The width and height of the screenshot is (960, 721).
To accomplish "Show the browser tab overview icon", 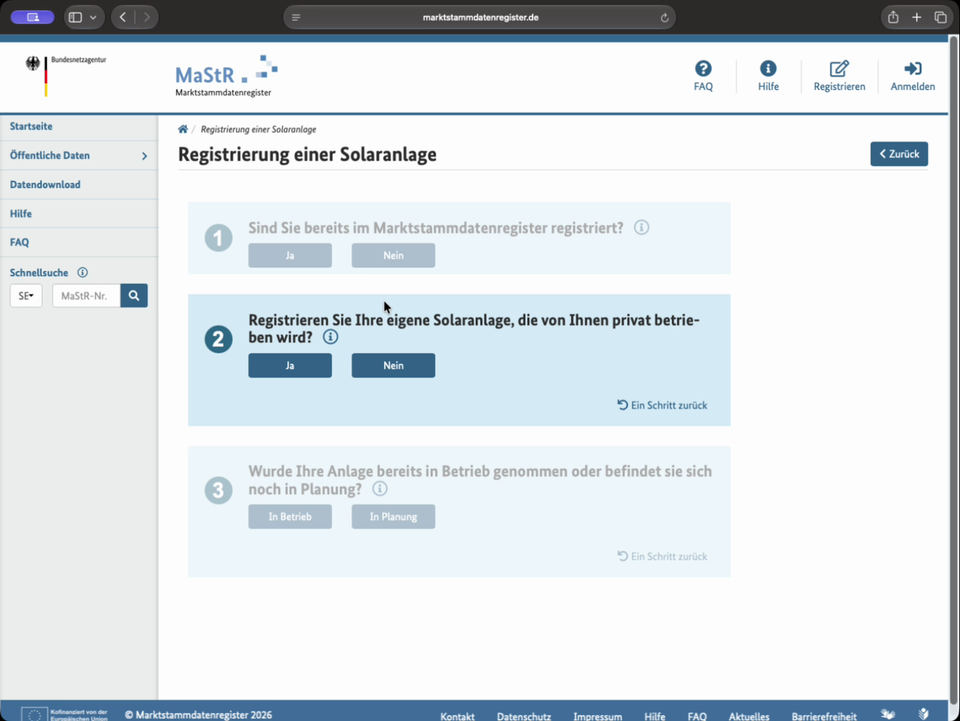I will point(940,17).
